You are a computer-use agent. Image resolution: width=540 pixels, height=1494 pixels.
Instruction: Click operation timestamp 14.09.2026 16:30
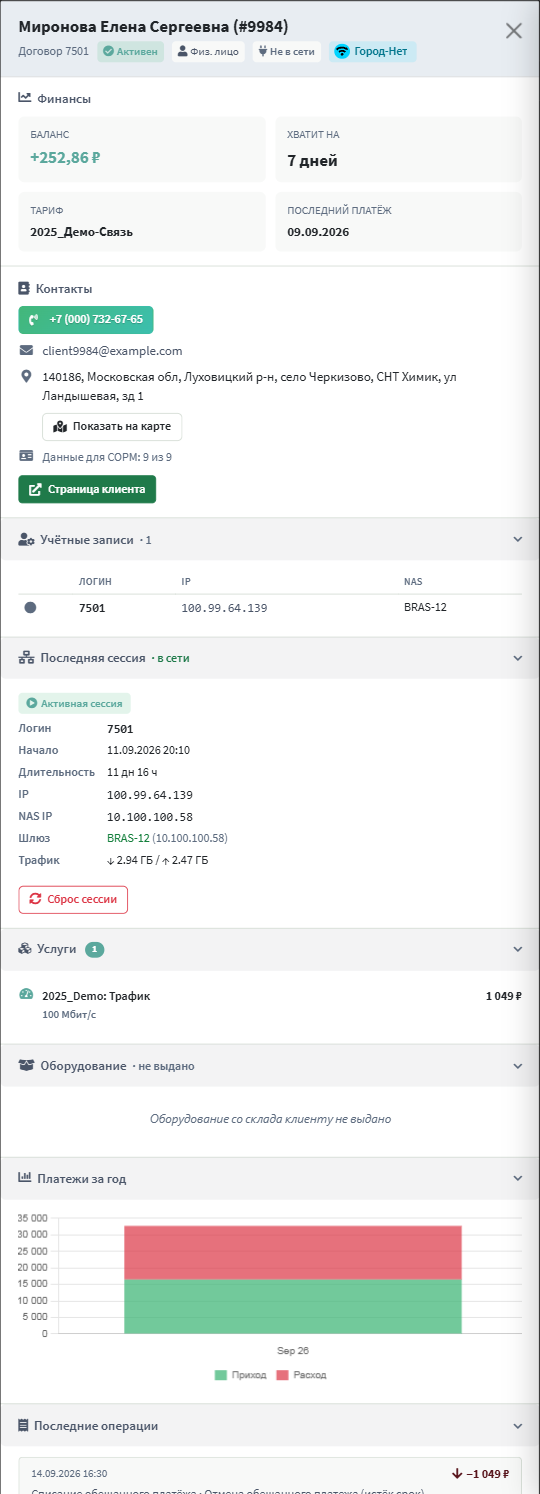[x=69, y=1473]
